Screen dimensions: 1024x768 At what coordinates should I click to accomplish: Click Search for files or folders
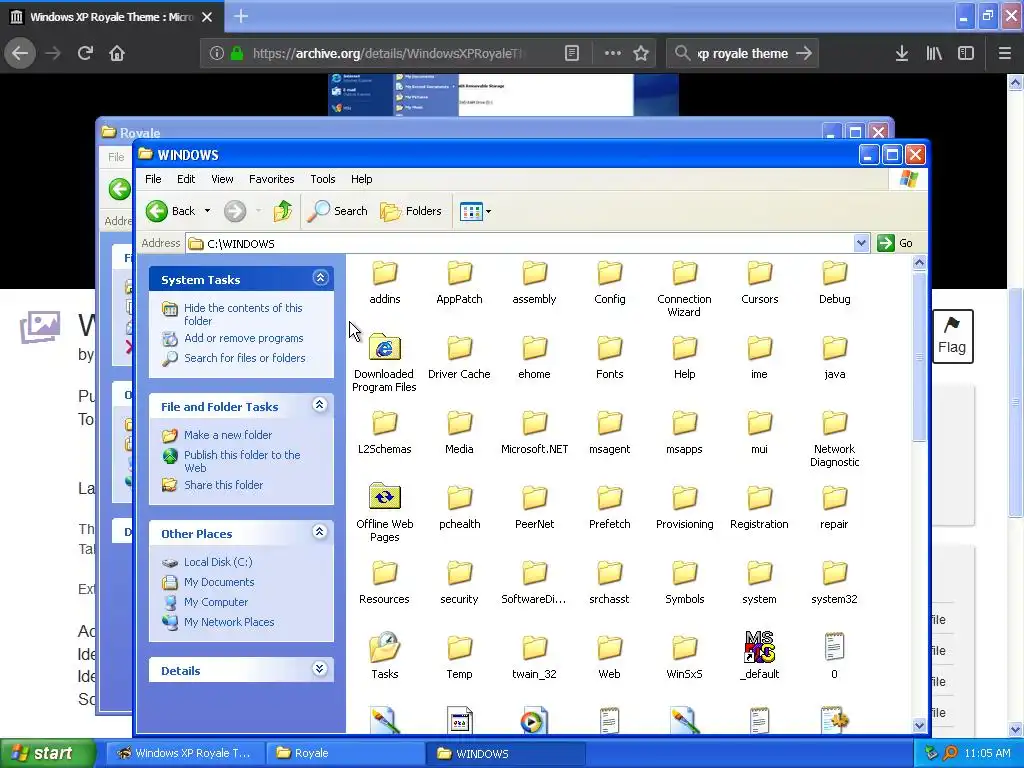tap(244, 358)
